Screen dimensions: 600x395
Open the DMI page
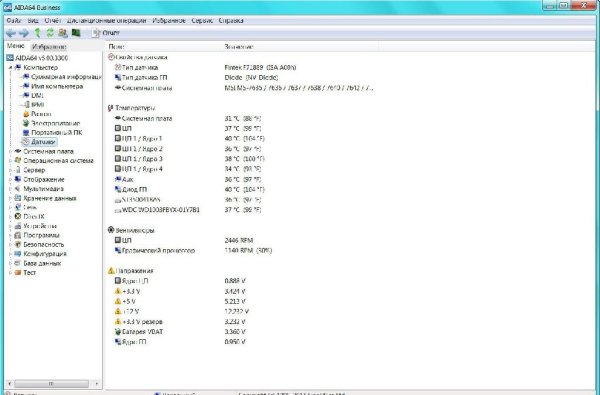[33, 95]
